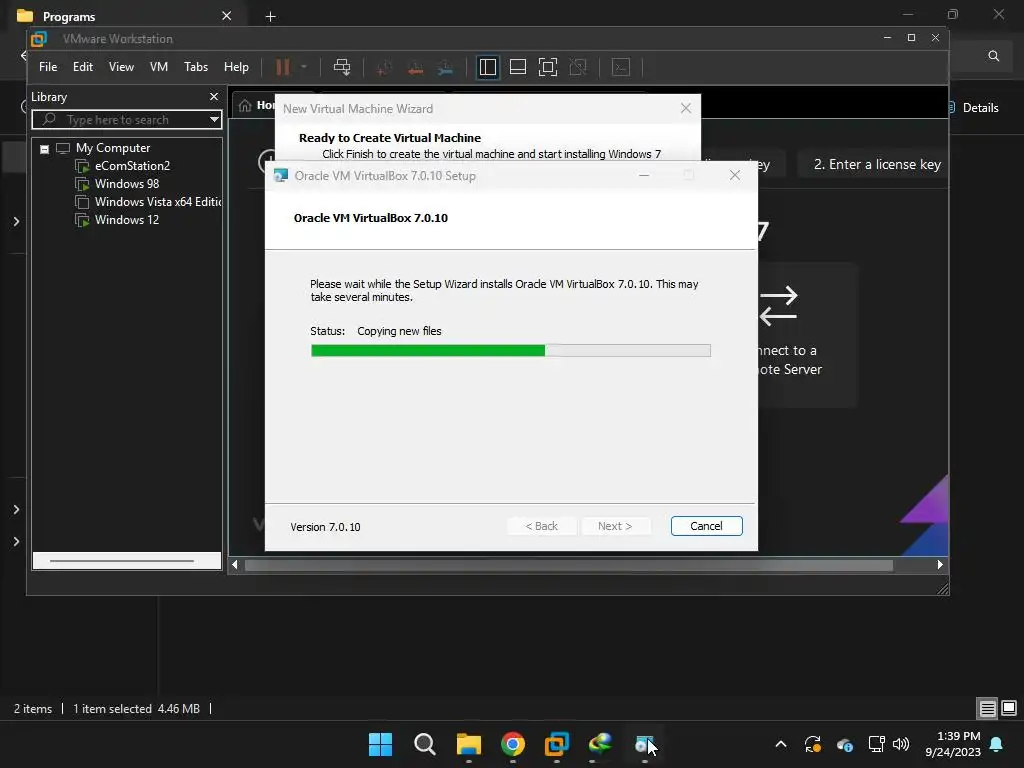Switch File Explorer to details list view

tap(987, 709)
